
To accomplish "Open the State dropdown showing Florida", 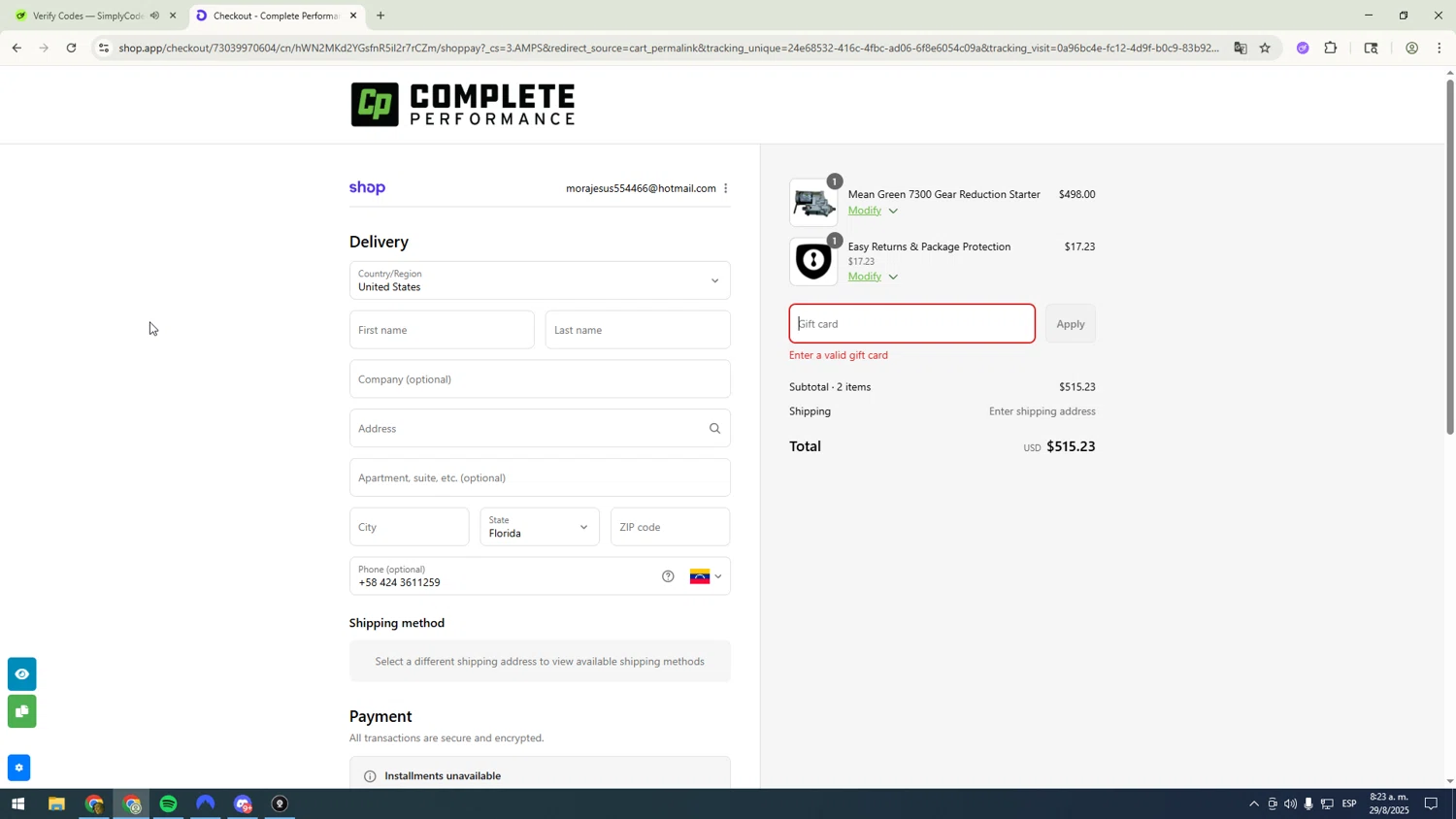I will [x=540, y=527].
